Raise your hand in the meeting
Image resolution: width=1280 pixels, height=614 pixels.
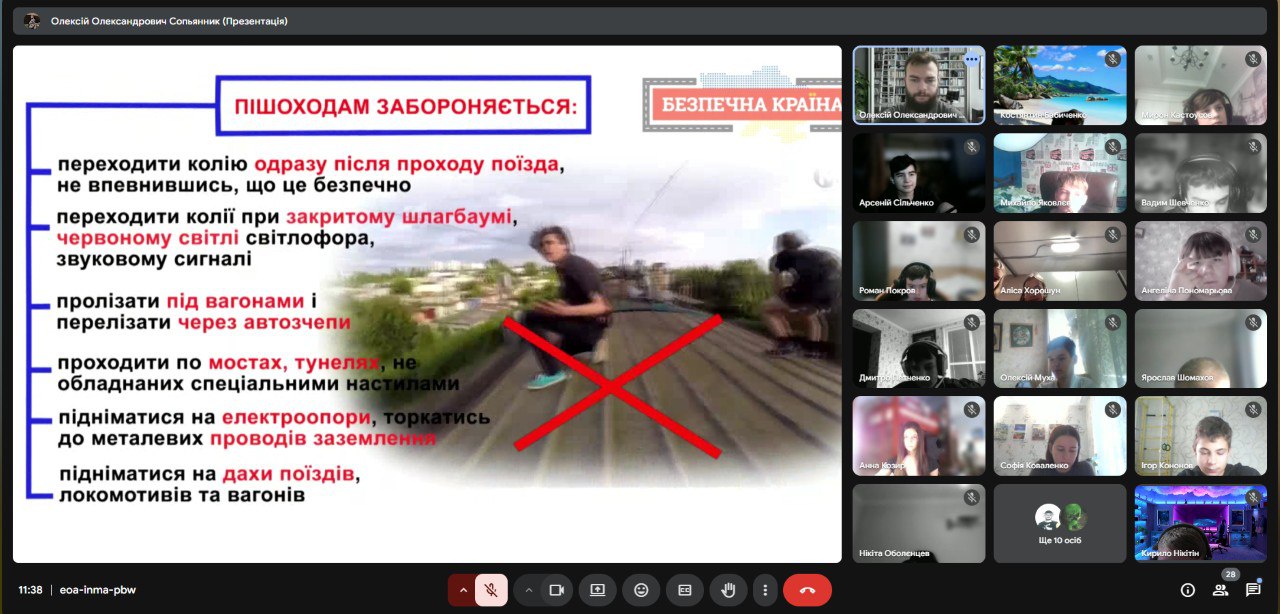729,590
